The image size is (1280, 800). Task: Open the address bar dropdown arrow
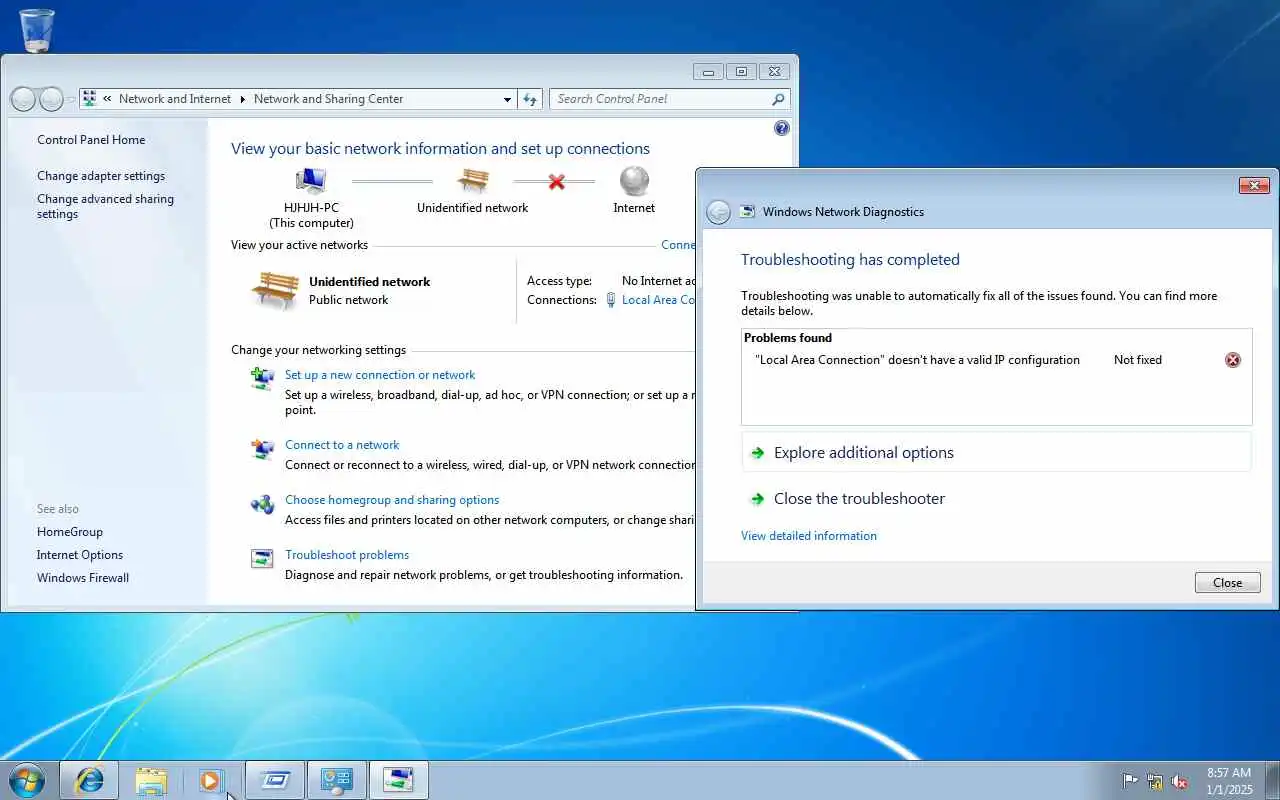coord(507,99)
